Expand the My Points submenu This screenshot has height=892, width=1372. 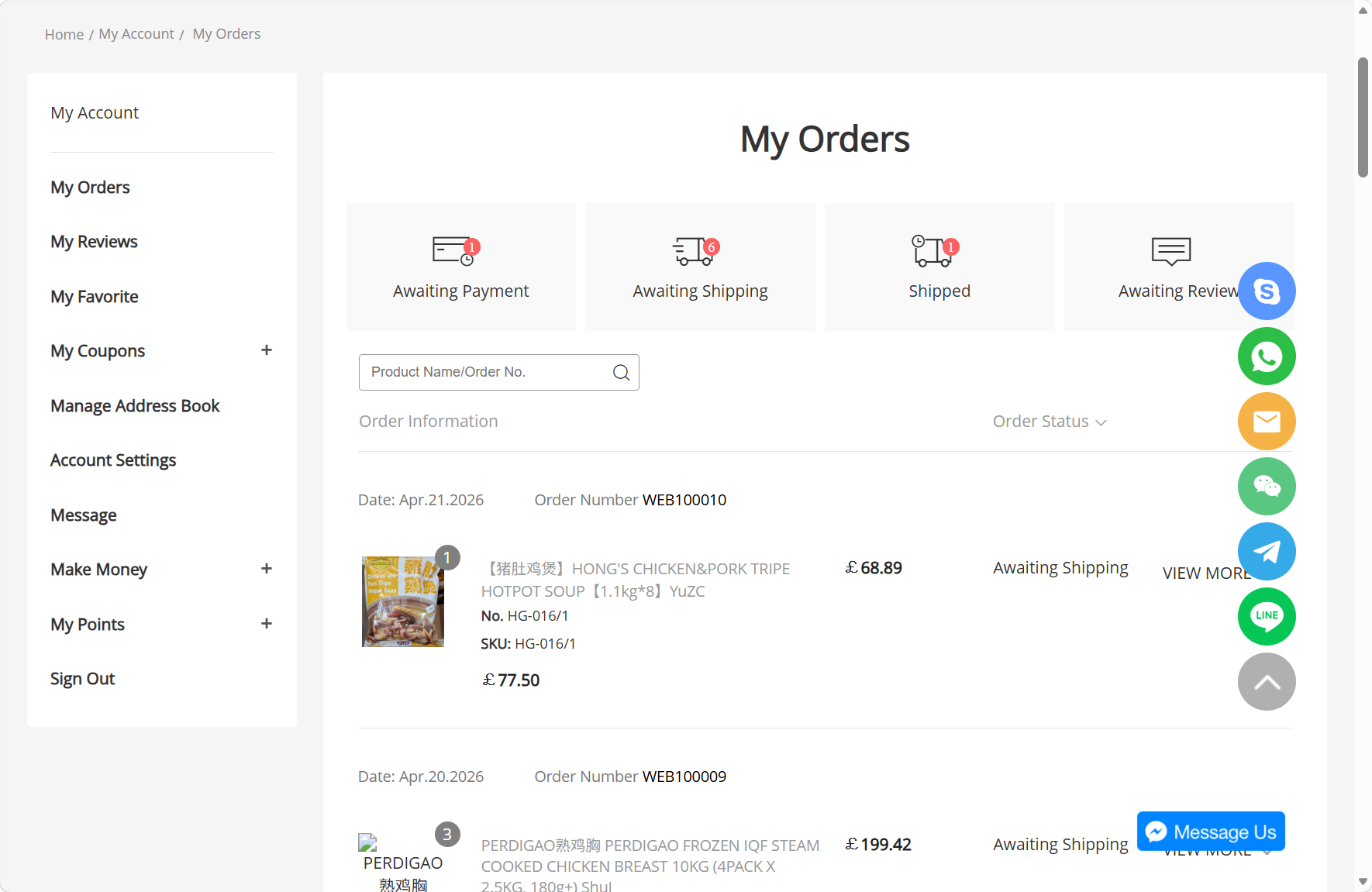click(x=267, y=624)
